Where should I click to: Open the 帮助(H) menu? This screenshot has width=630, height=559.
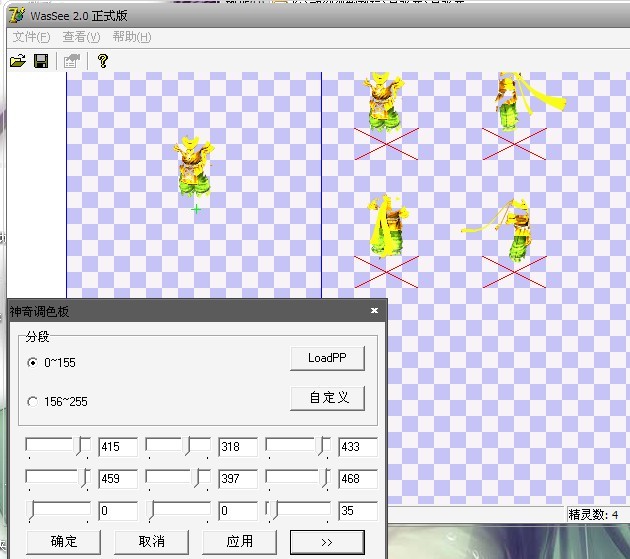tap(132, 37)
